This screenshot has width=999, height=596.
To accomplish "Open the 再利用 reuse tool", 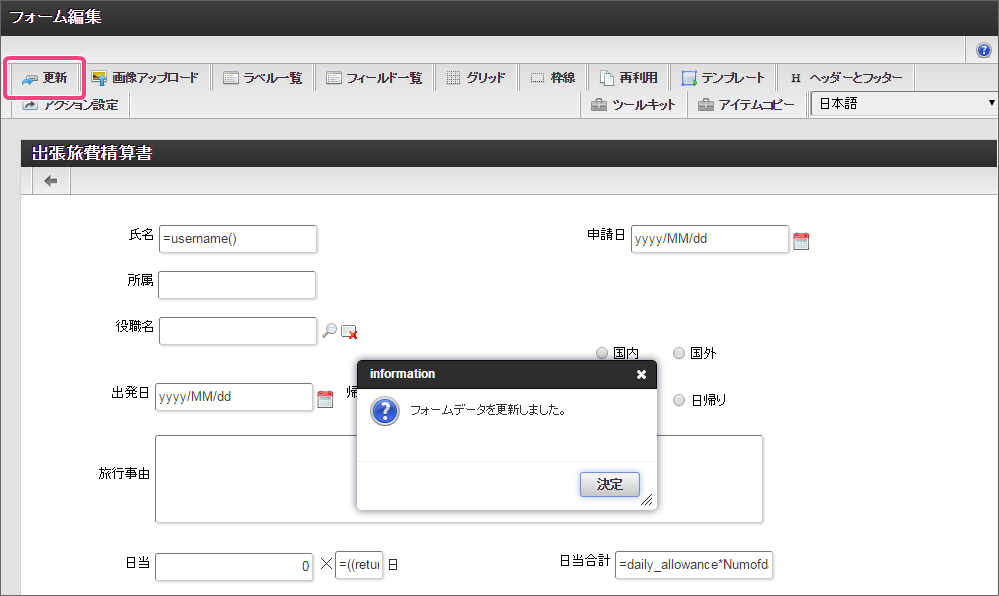I will (628, 78).
